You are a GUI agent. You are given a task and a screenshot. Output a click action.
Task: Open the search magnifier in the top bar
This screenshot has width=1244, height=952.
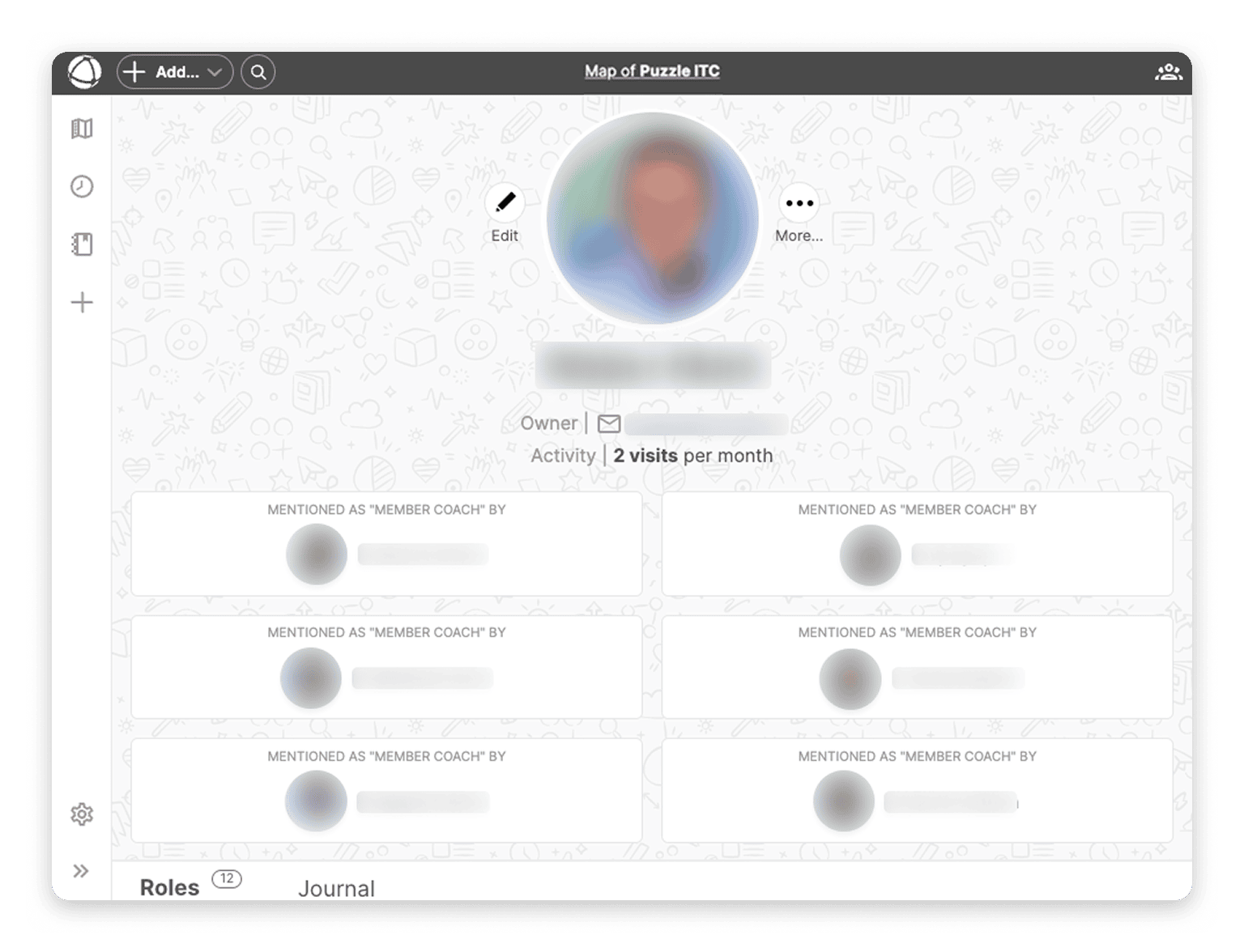tap(258, 72)
